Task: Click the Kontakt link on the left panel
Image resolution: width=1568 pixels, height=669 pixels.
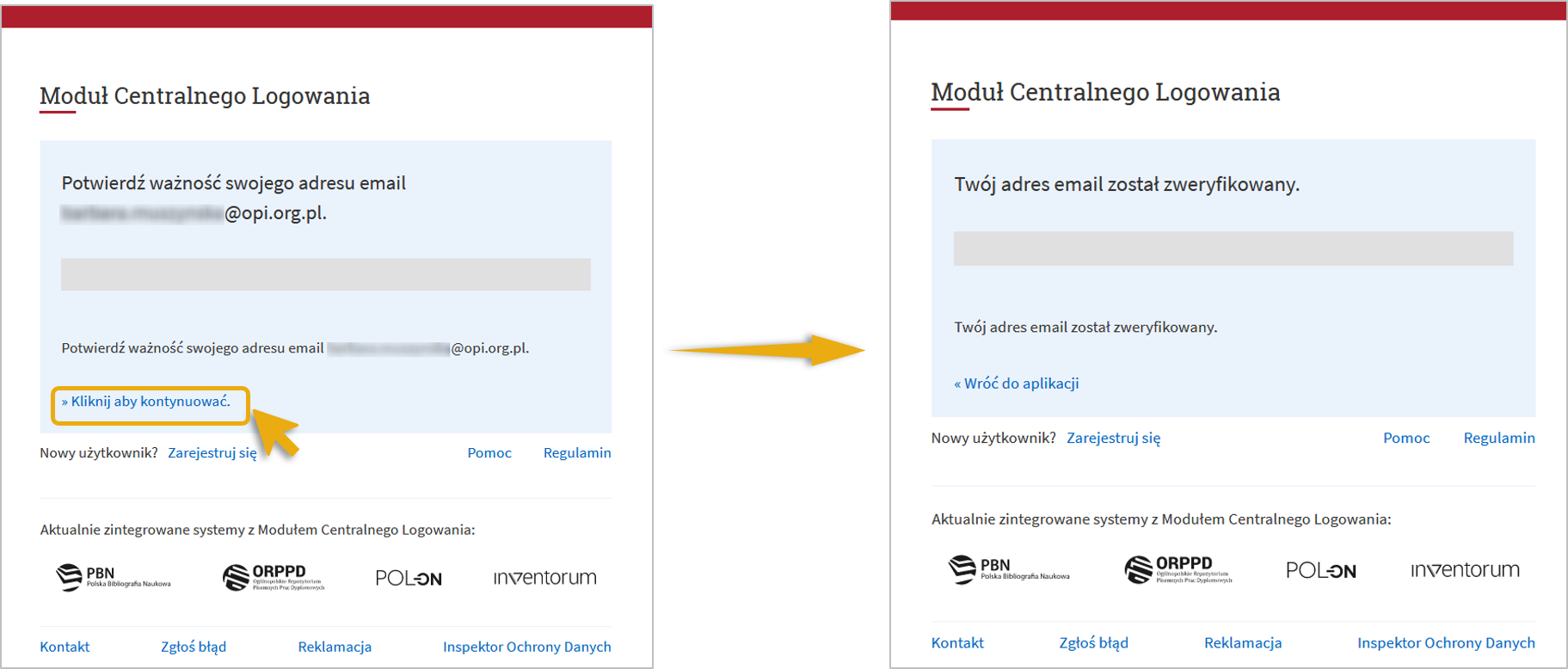Action: [x=65, y=646]
